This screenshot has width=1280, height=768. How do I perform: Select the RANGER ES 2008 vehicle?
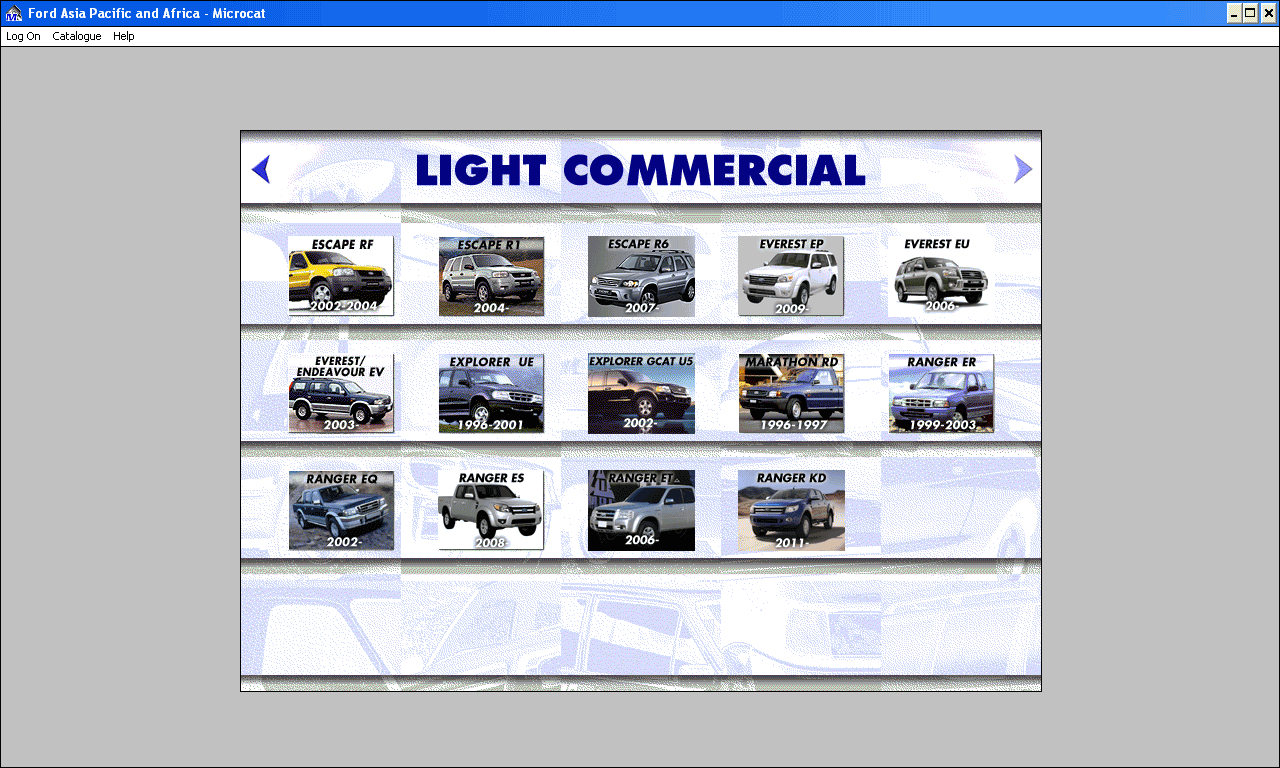point(491,510)
